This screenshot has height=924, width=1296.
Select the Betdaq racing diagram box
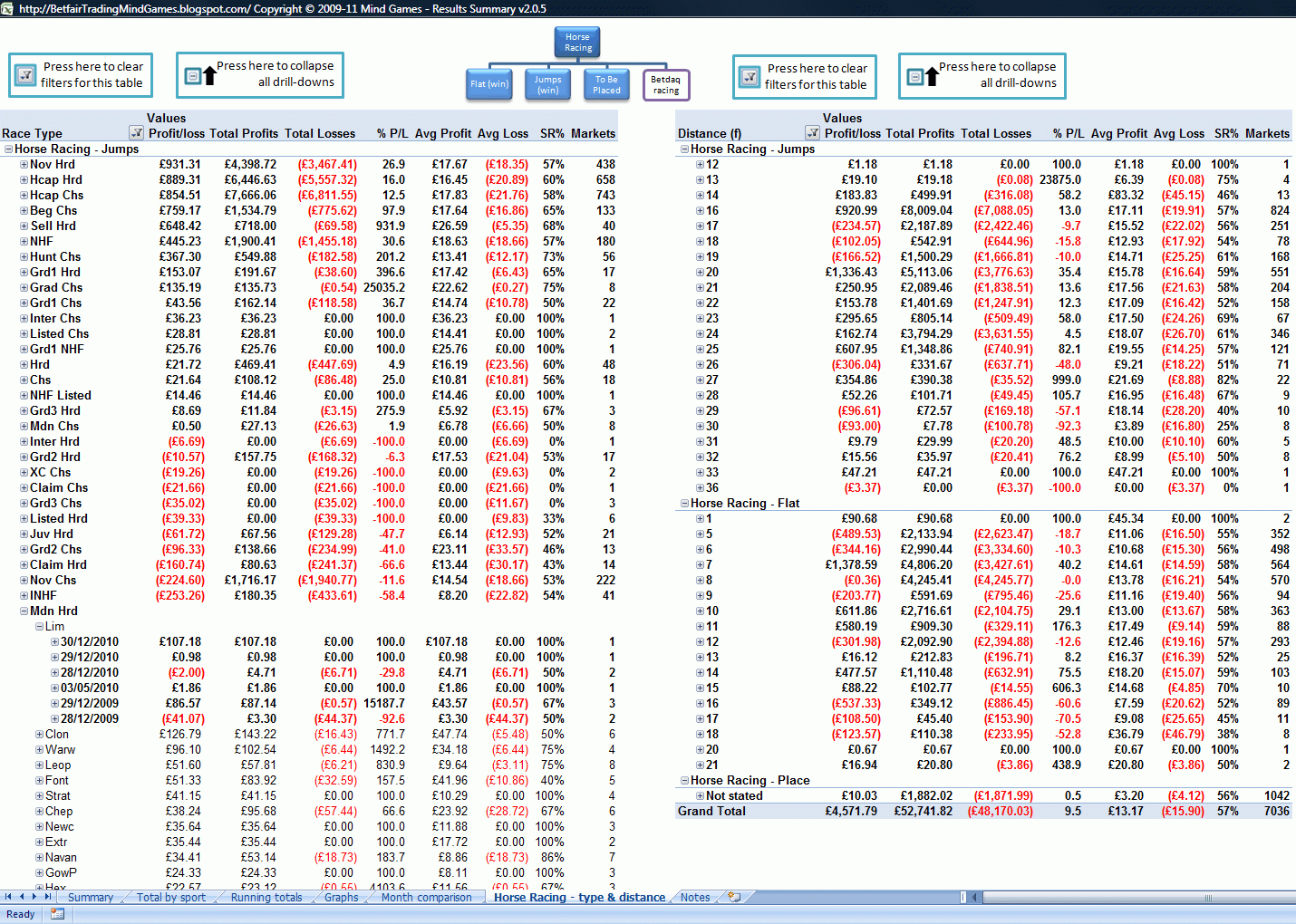point(665,85)
